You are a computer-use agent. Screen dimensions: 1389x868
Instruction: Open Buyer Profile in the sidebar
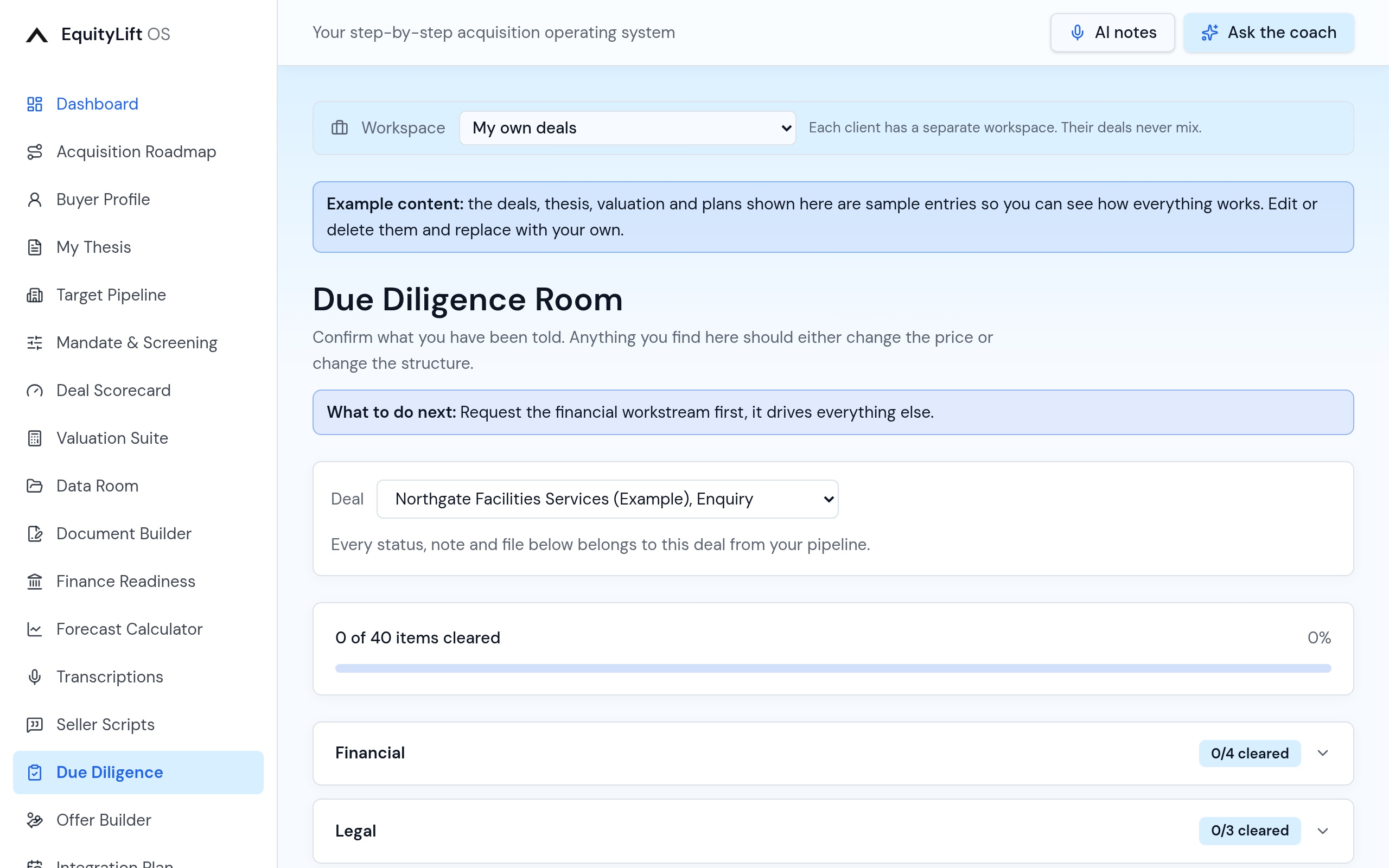(138, 199)
